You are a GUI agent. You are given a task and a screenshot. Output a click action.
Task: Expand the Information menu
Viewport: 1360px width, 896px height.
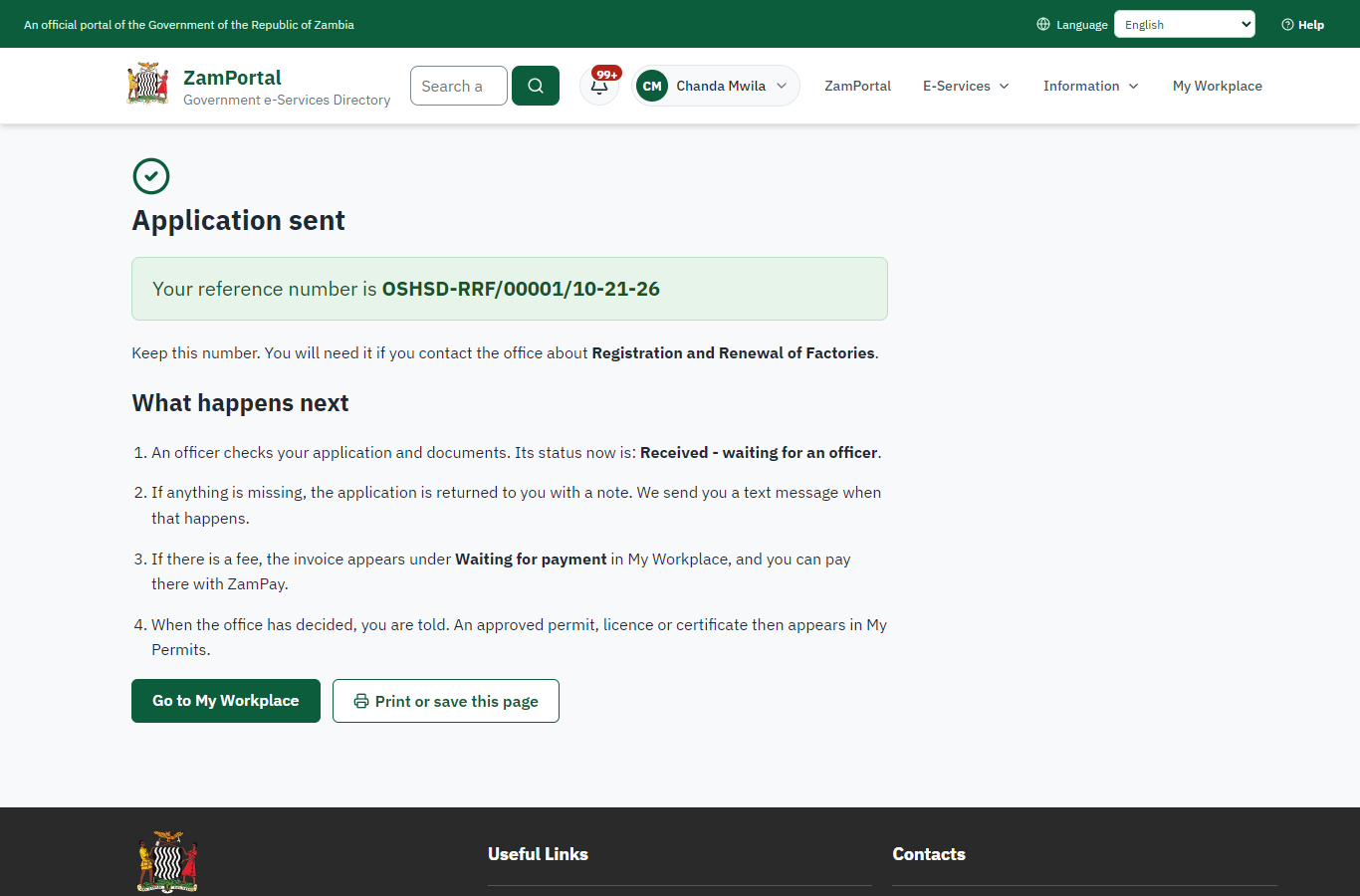1091,86
